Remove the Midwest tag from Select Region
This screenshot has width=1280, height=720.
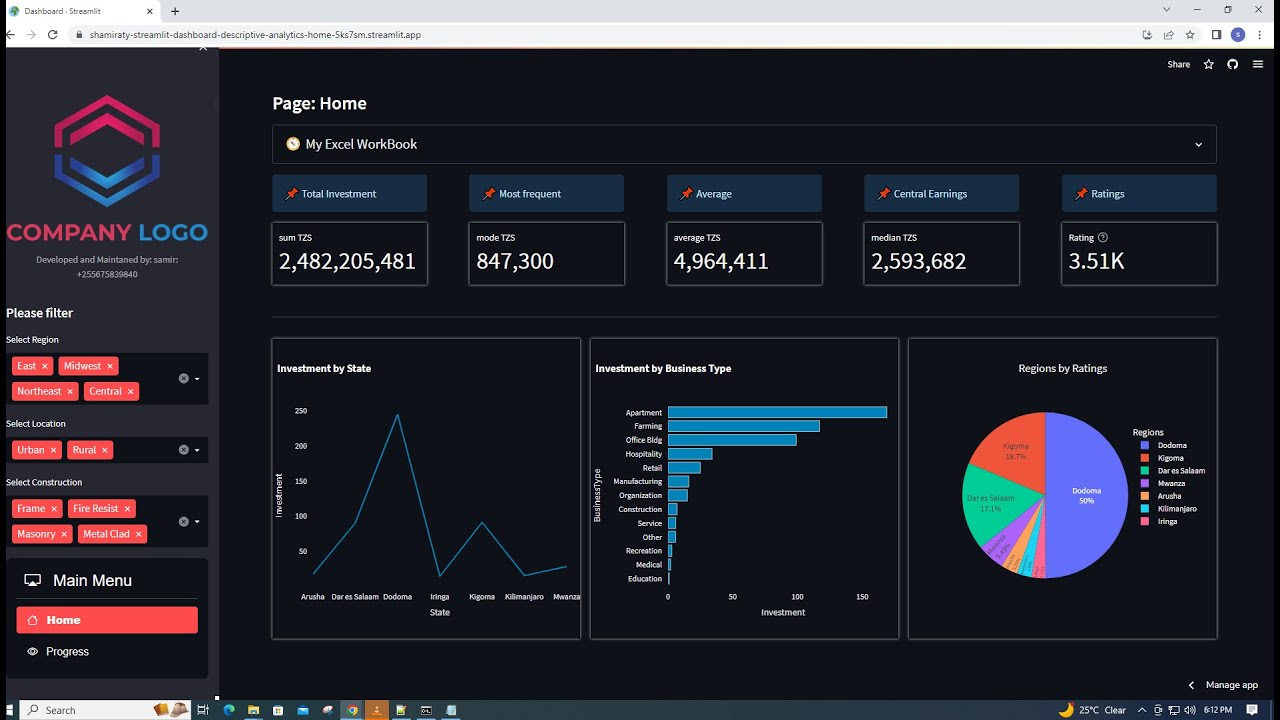coord(110,365)
